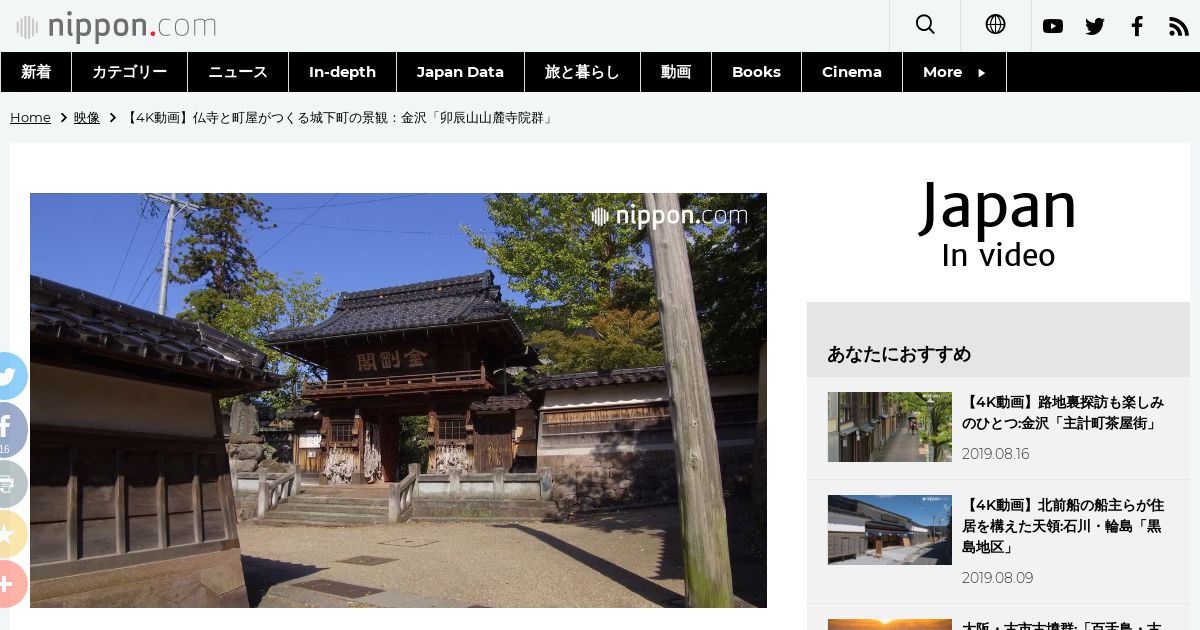Expand more share options with the plus button
Viewport: 1200px width, 630px height.
tap(10, 584)
